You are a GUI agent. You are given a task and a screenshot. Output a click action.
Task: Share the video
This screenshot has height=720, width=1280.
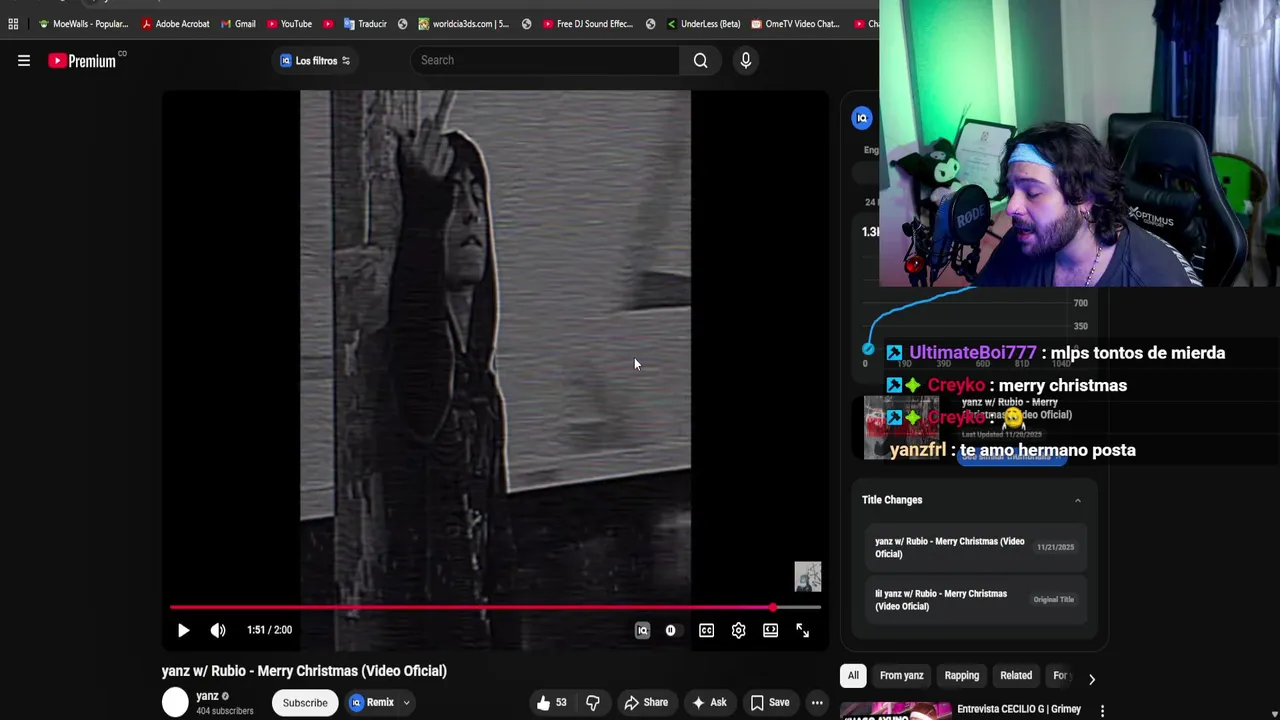(x=646, y=702)
